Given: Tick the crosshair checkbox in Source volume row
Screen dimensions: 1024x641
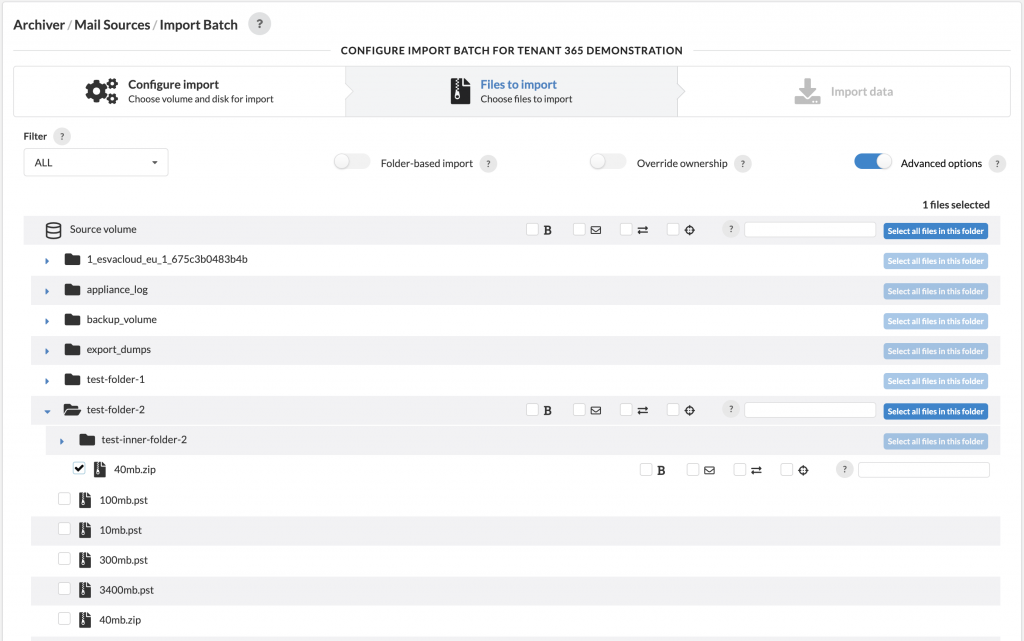Looking at the screenshot, I should click(x=673, y=229).
